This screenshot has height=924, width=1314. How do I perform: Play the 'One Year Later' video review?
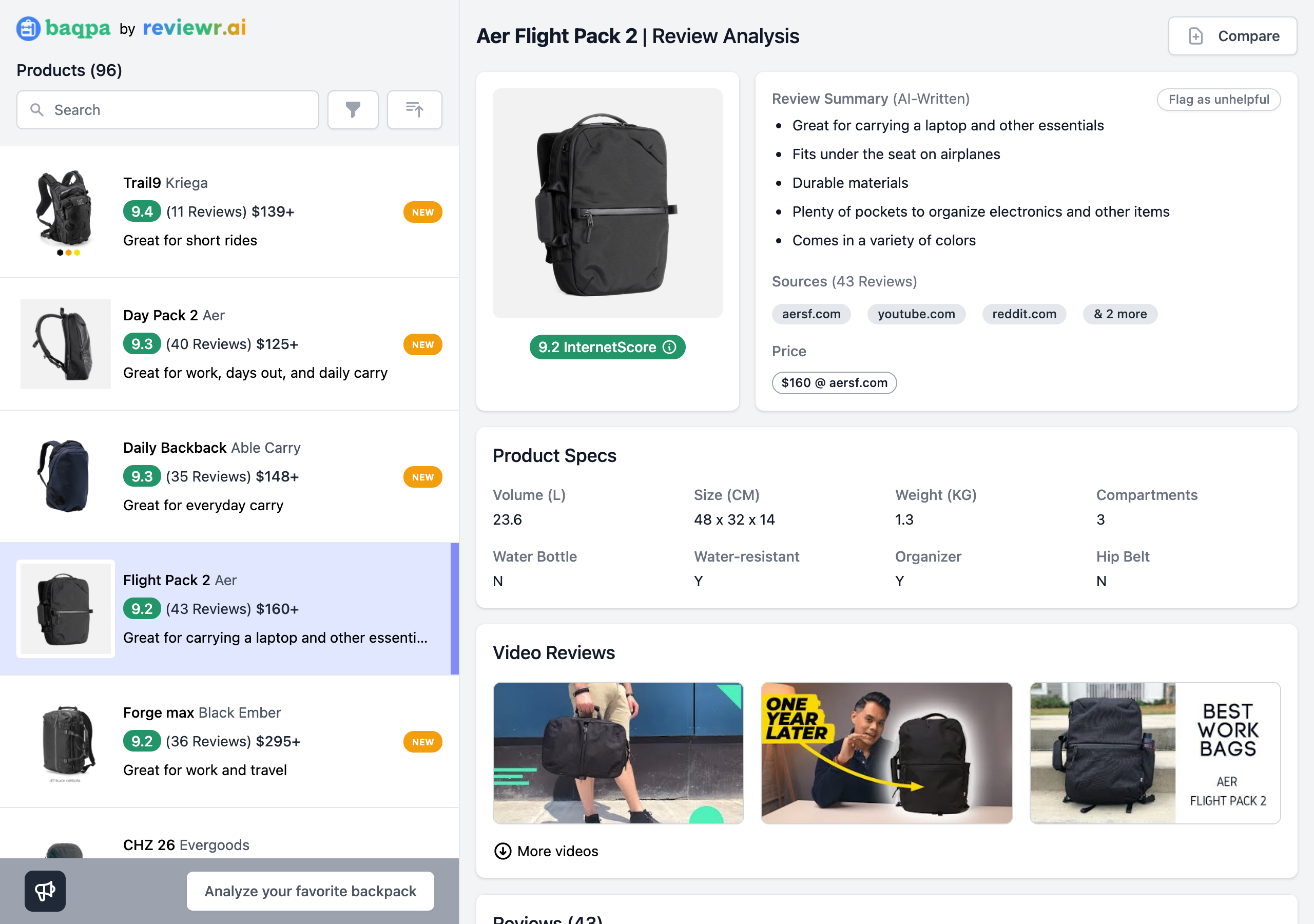point(886,753)
